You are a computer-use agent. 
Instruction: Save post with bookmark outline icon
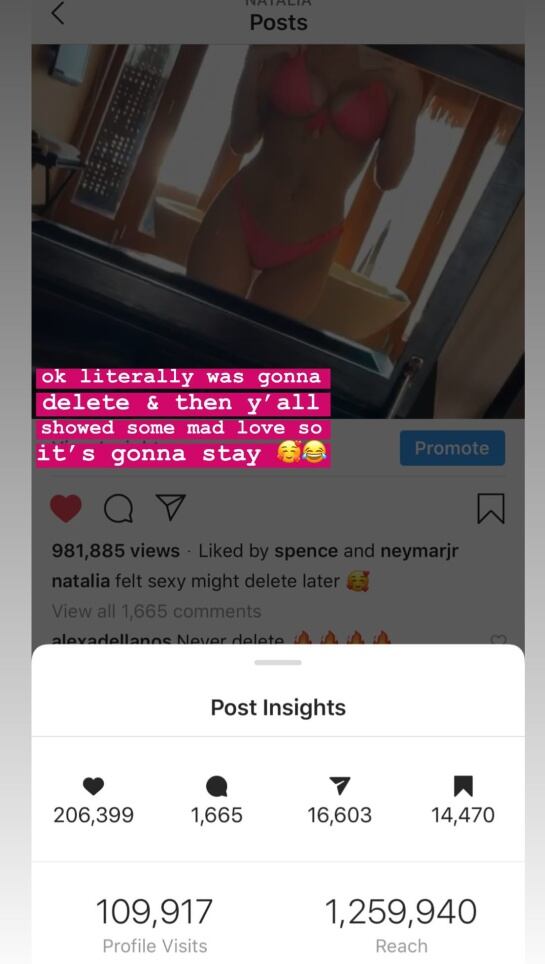coord(491,508)
